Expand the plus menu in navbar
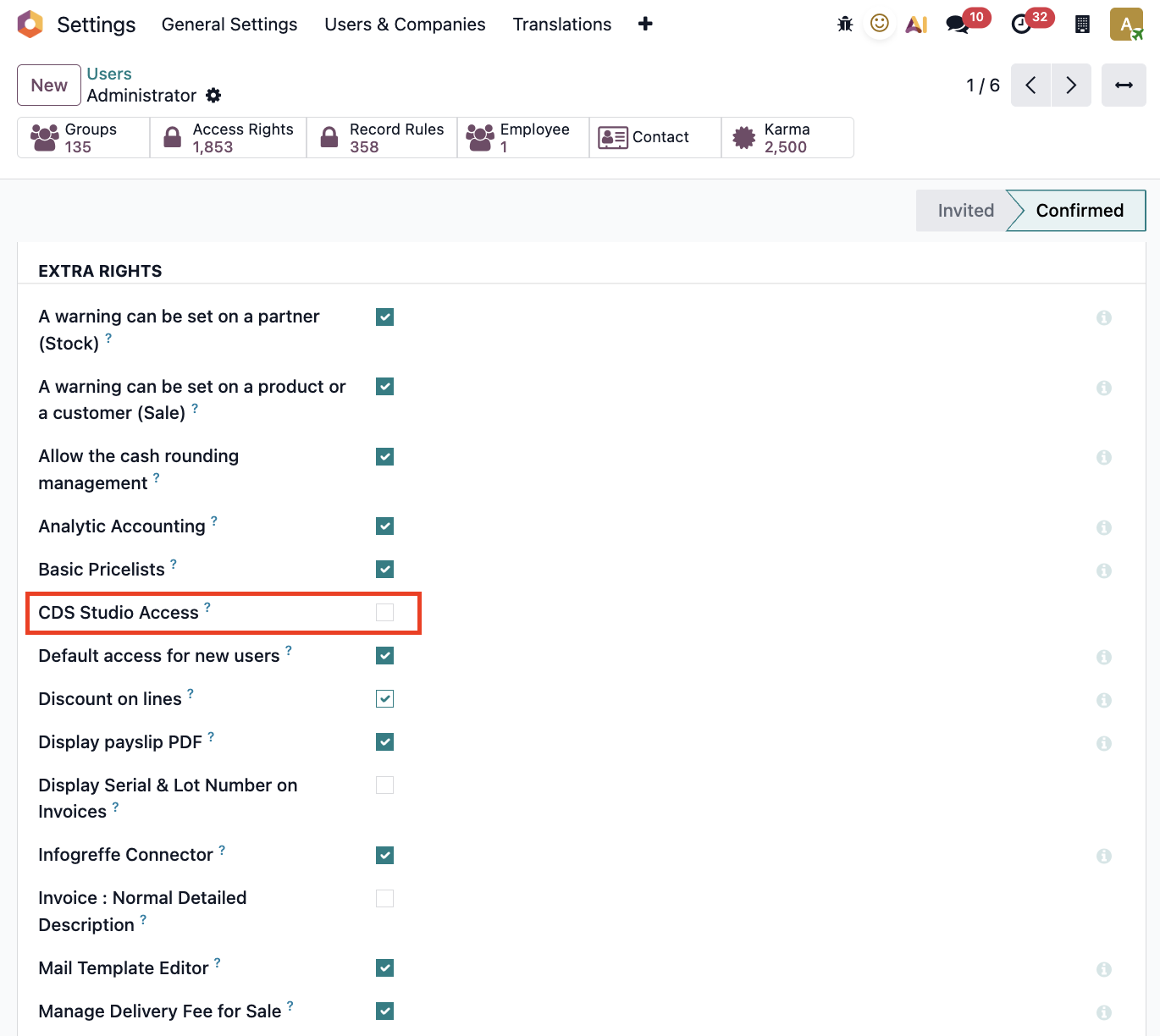This screenshot has height=1036, width=1160. coord(645,25)
